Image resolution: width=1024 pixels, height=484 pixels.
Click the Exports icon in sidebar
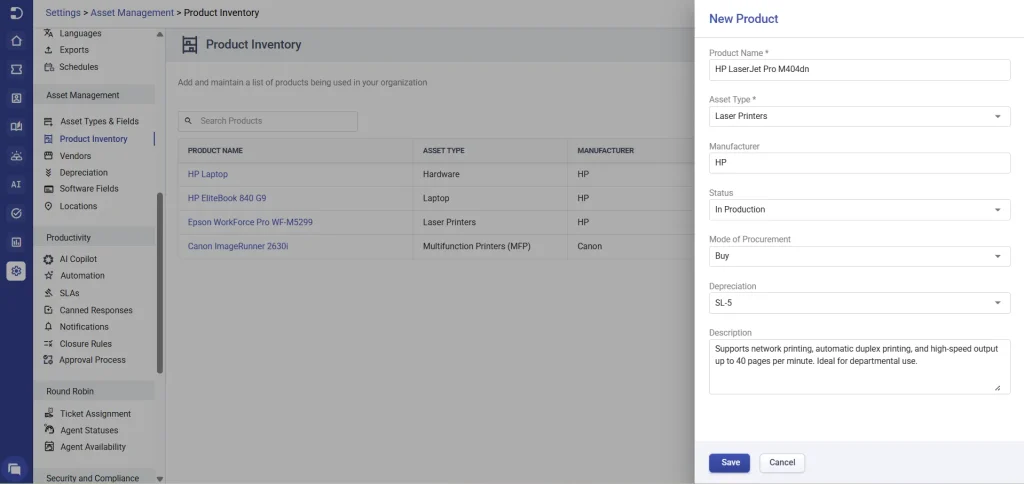click(x=48, y=50)
